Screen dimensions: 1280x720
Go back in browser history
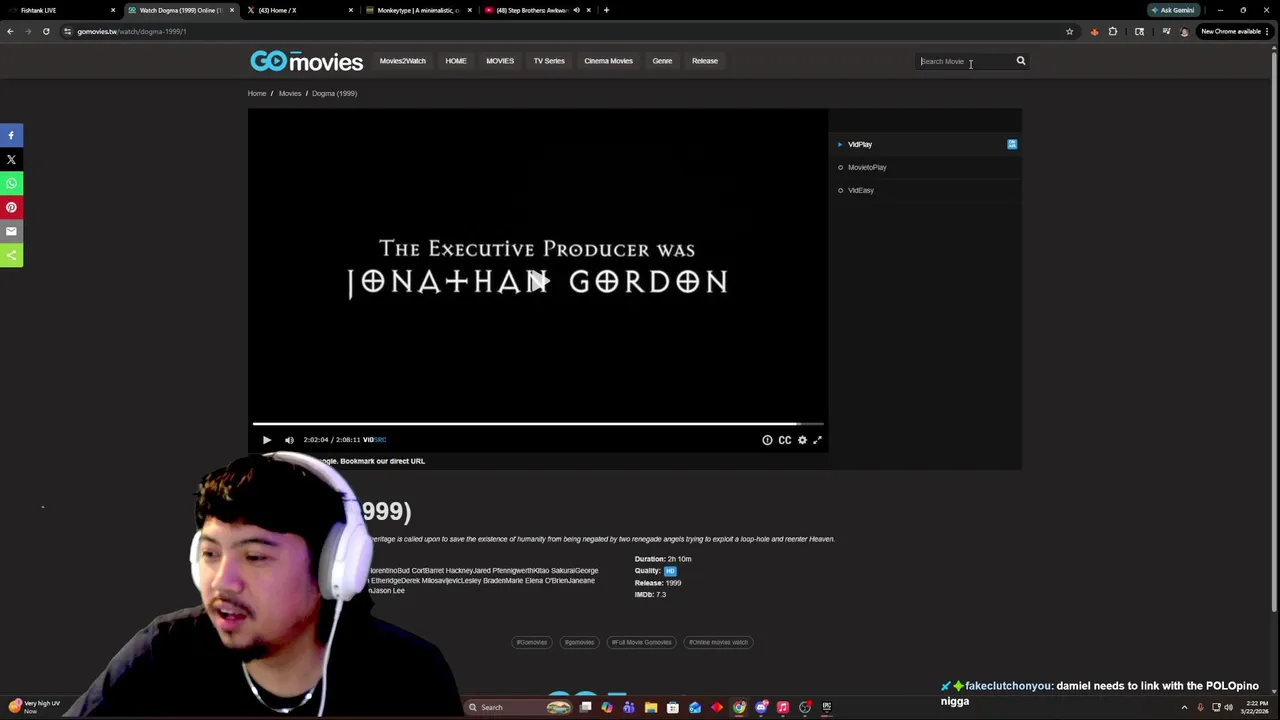pyautogui.click(x=10, y=31)
